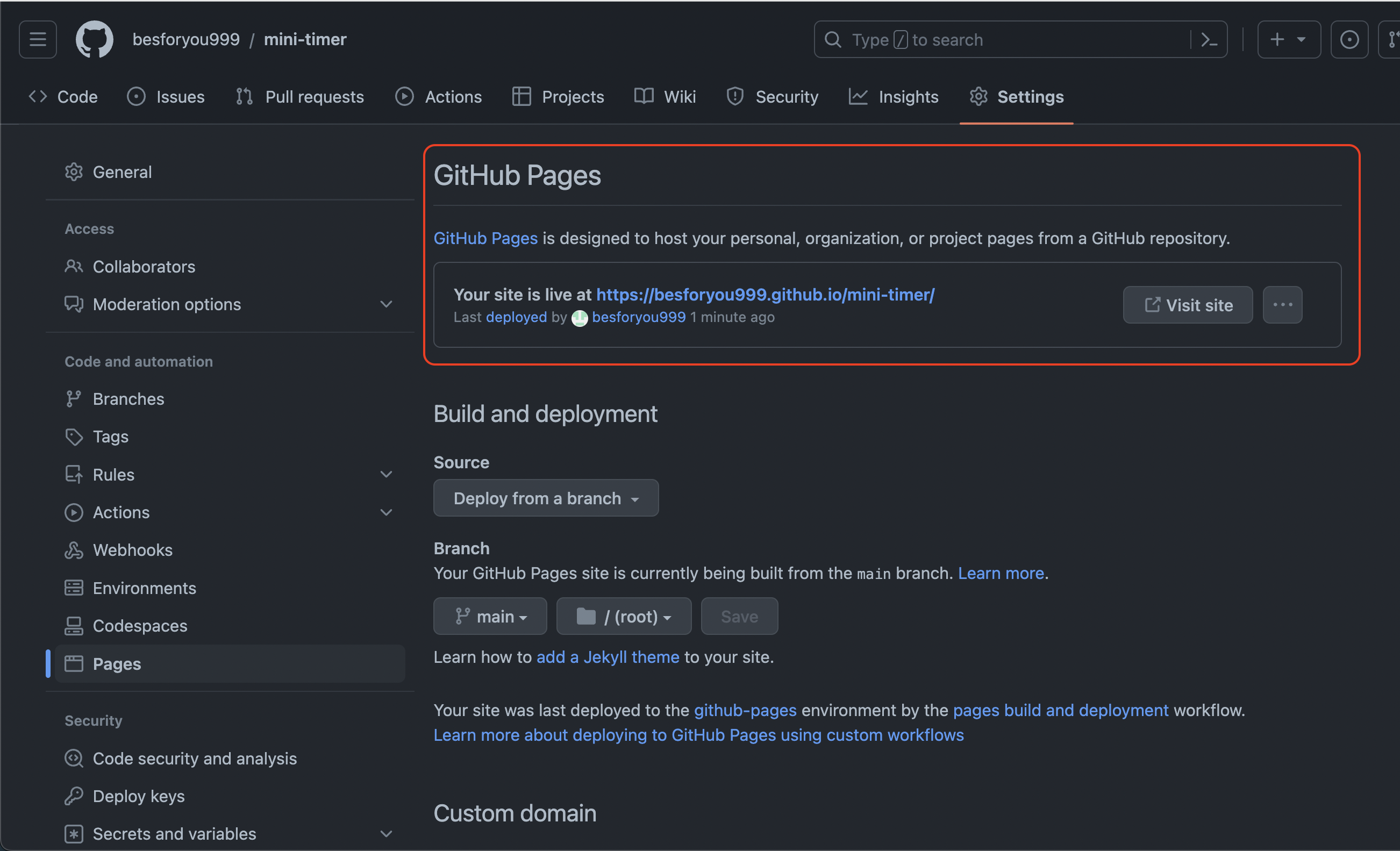Screen dimensions: 1400x851
Task: Switch to the Code tab
Action: point(63,97)
